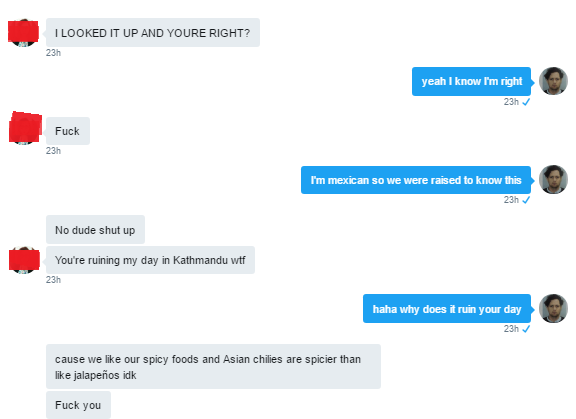The width and height of the screenshot is (576, 419).
Task: Select the message about Asian chilies and jalapeños
Action: pos(213,366)
